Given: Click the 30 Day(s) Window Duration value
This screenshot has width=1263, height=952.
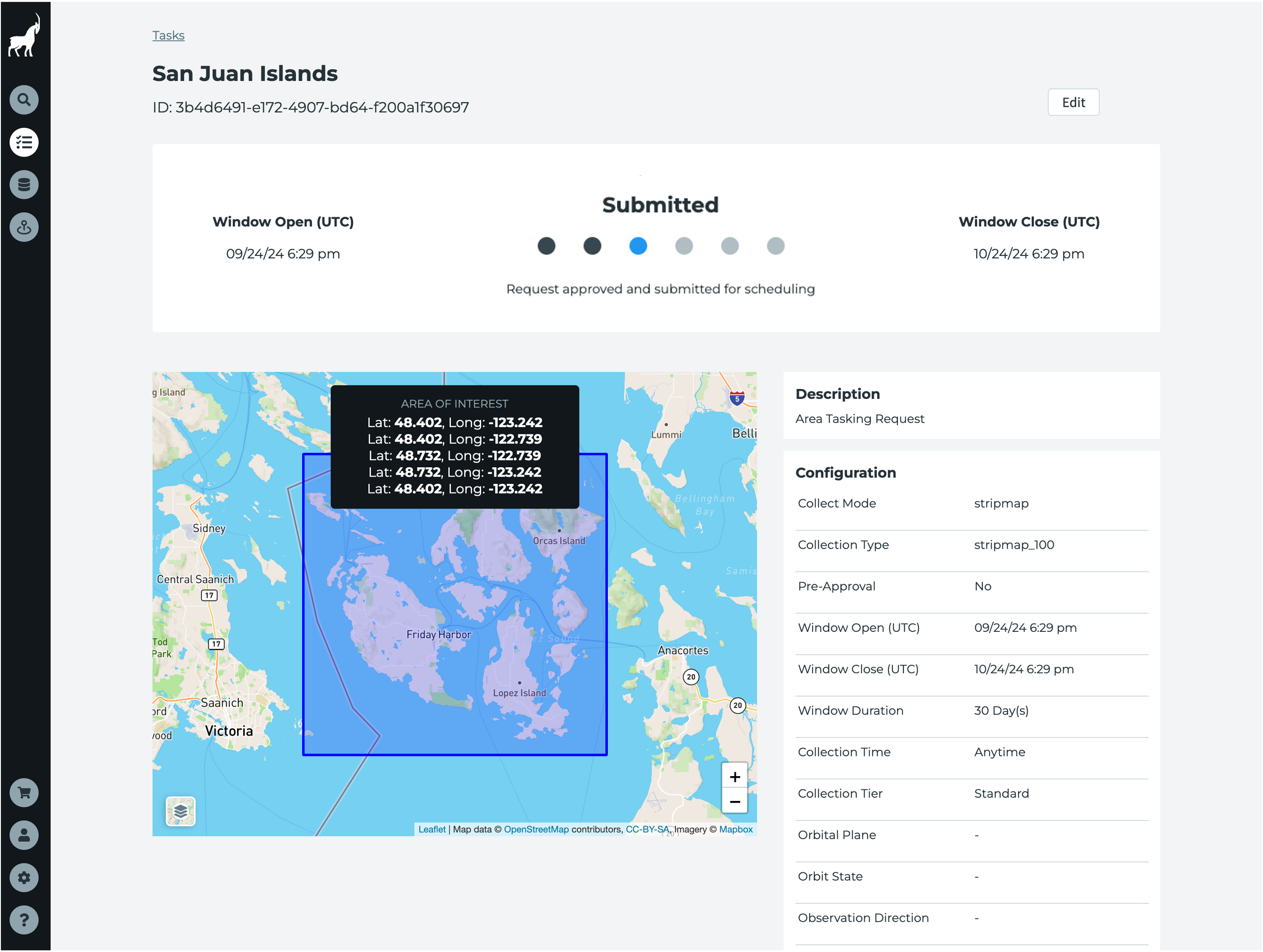Looking at the screenshot, I should 1001,711.
